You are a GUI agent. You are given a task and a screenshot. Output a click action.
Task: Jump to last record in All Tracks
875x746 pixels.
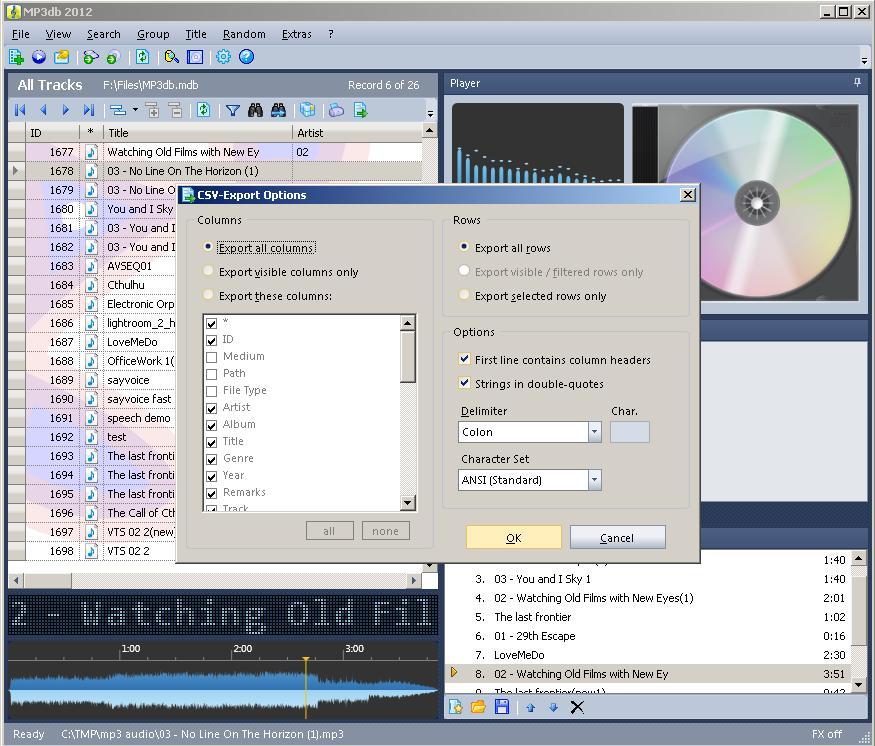click(x=89, y=110)
